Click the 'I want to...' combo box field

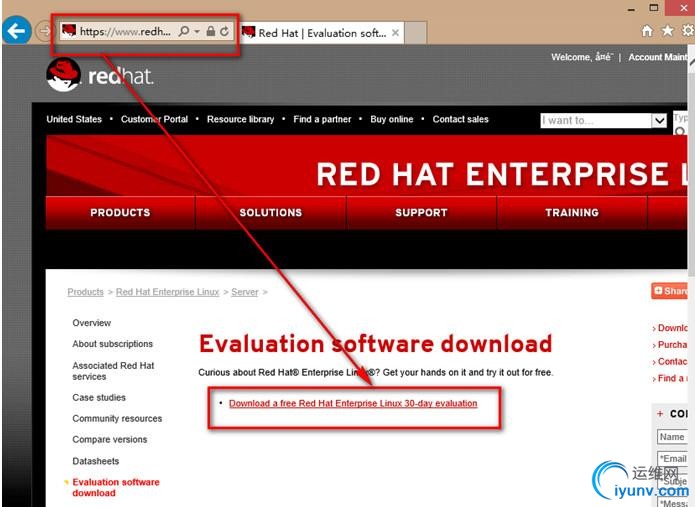point(603,121)
